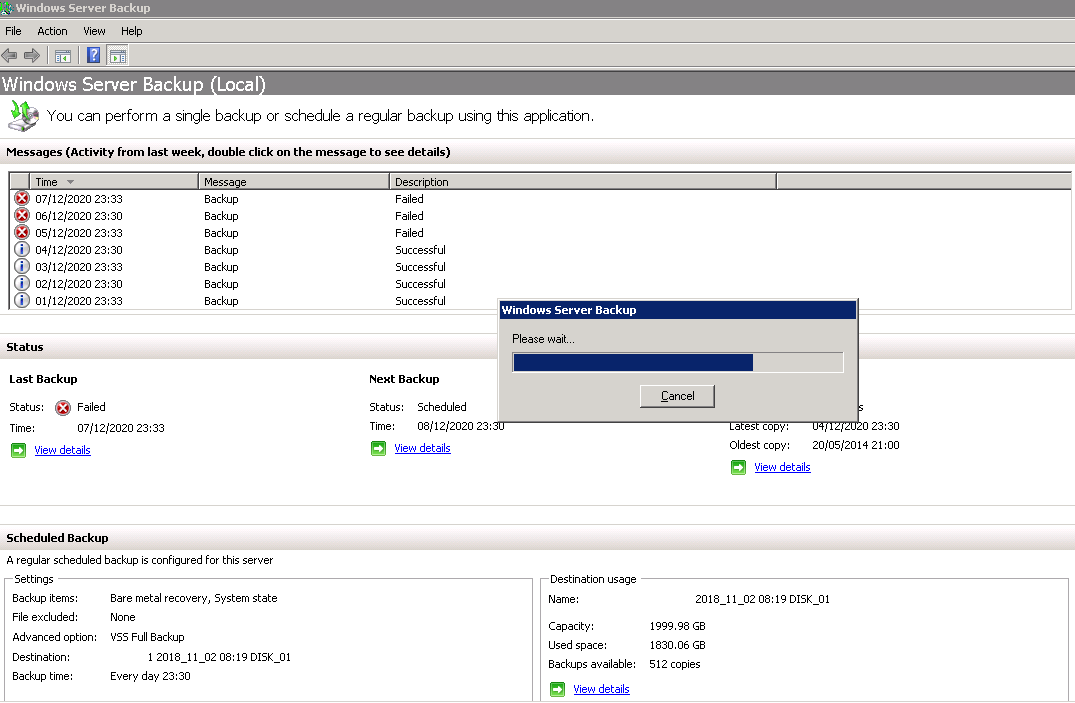The width and height of the screenshot is (1075, 703).
Task: Open View details link under Last Backup
Action: pyautogui.click(x=62, y=451)
